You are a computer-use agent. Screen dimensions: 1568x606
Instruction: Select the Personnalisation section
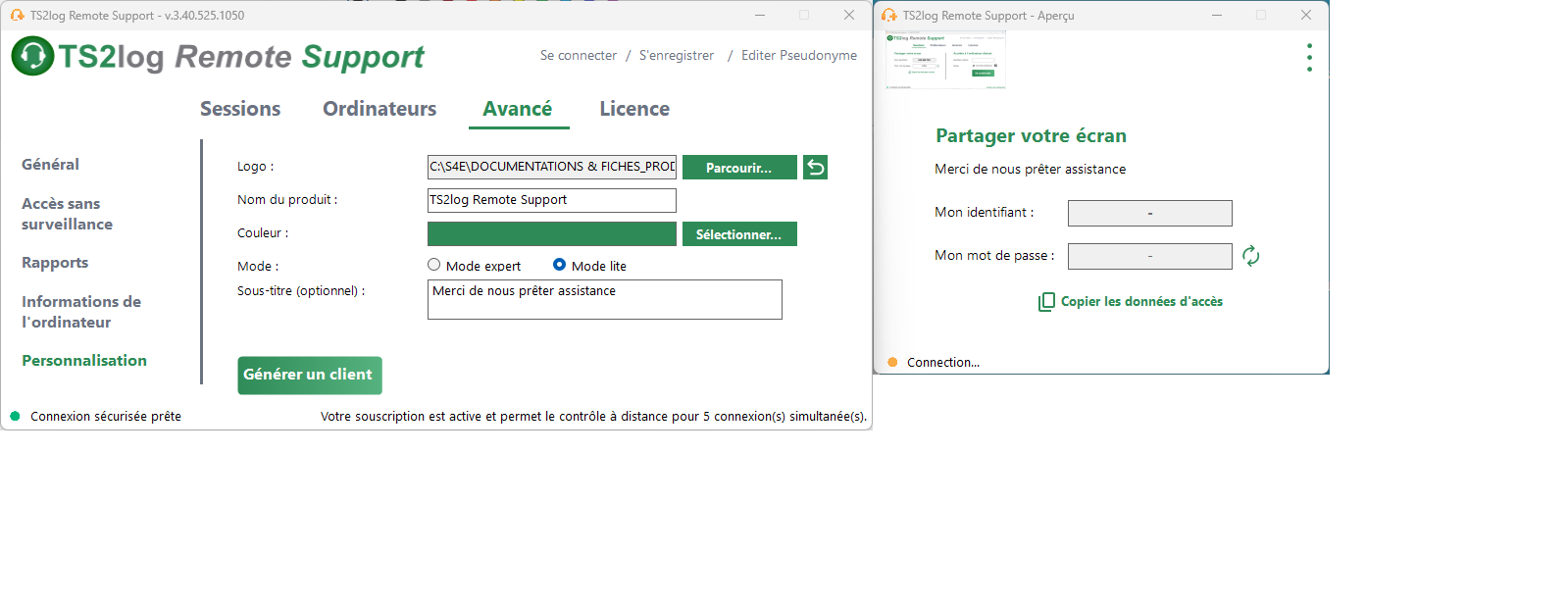point(84,361)
